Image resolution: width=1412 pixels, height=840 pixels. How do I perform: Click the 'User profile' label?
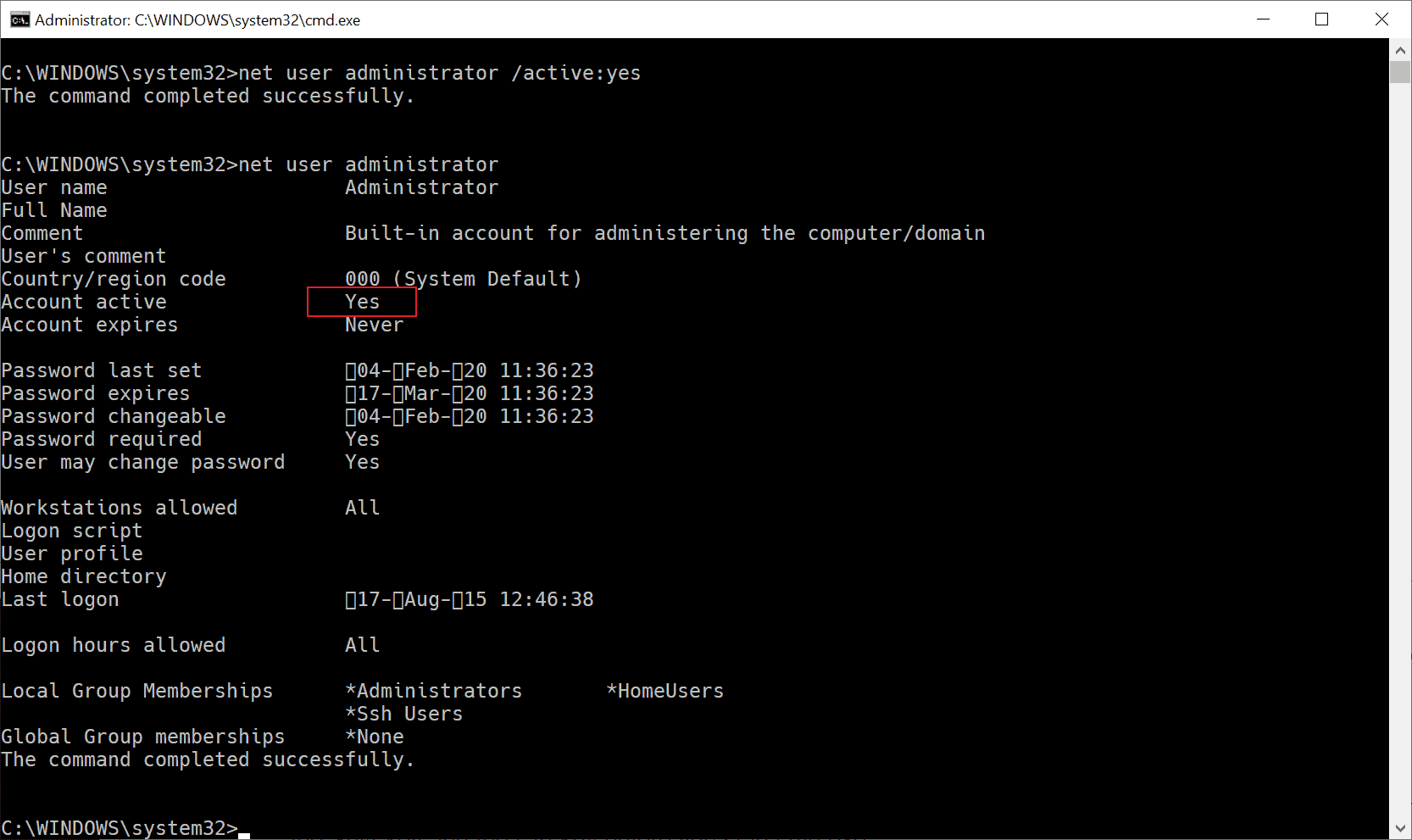click(72, 554)
